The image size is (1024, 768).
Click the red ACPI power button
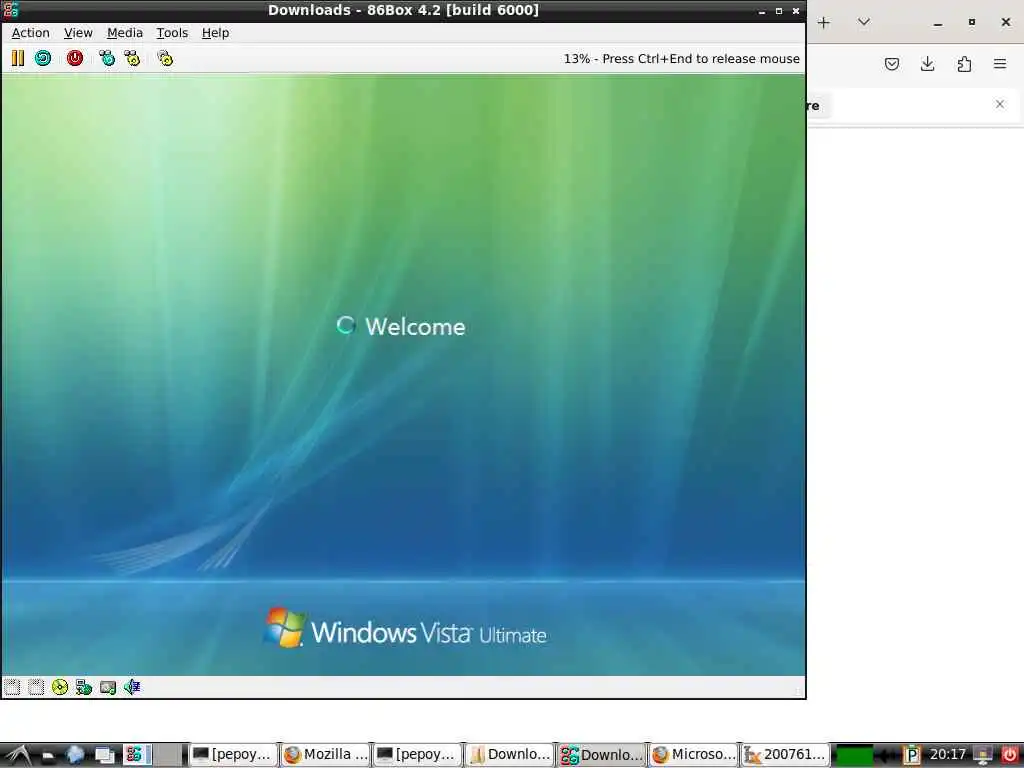[x=75, y=58]
